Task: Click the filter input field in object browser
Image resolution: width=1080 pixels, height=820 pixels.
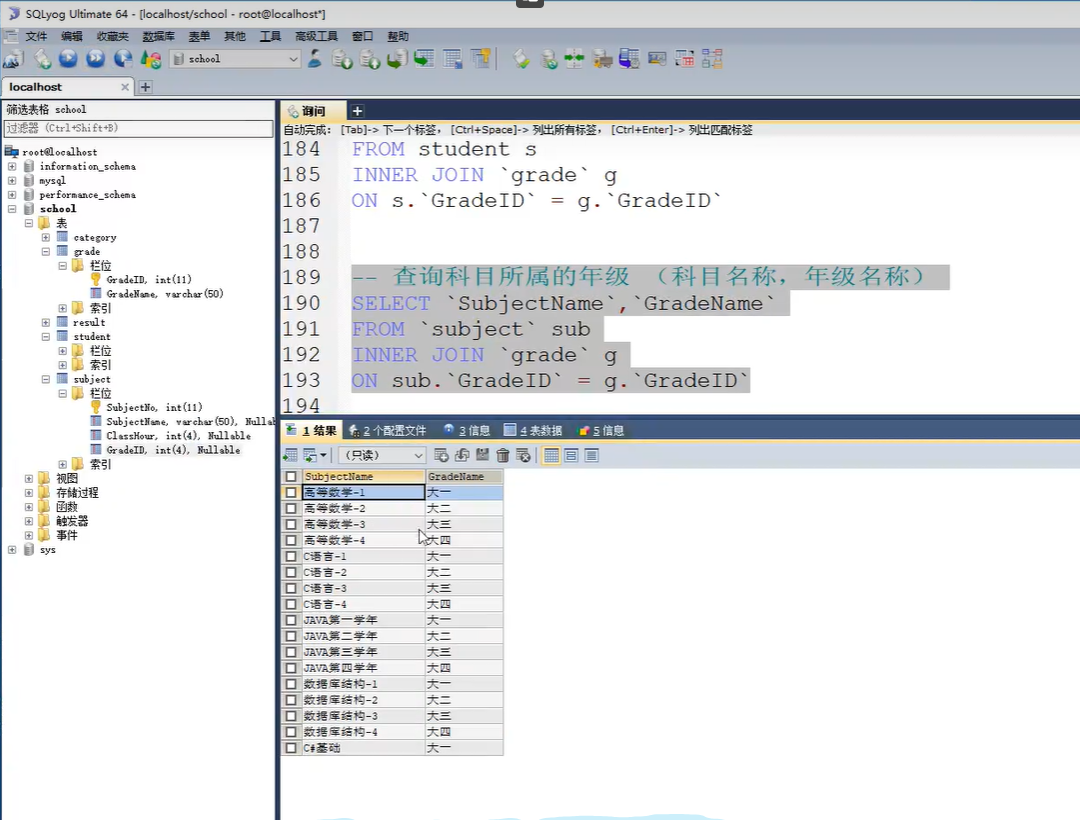Action: 138,128
